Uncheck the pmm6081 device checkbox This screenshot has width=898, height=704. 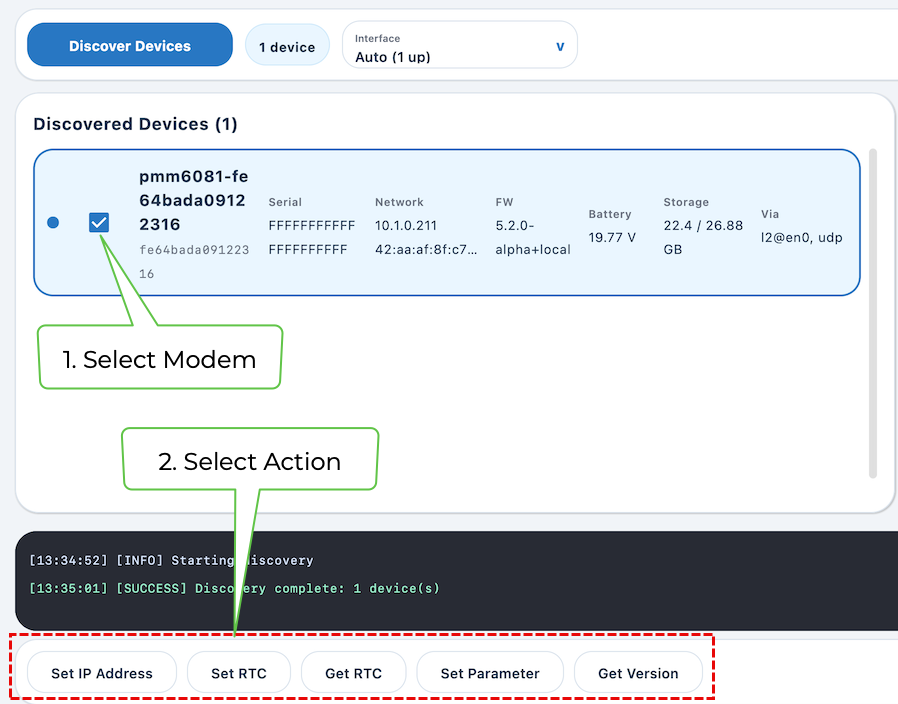point(99,222)
